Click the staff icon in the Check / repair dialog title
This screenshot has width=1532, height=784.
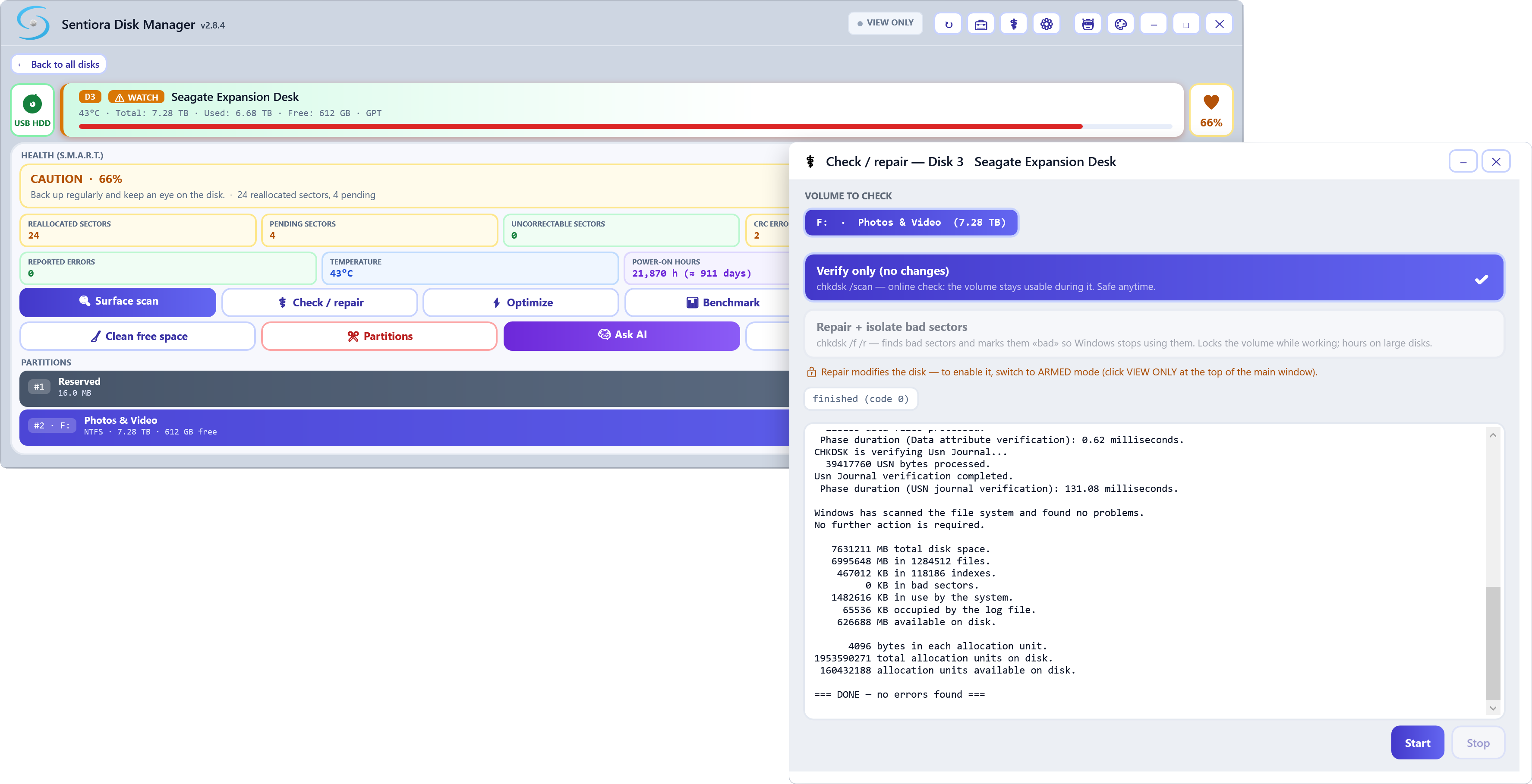coord(810,162)
